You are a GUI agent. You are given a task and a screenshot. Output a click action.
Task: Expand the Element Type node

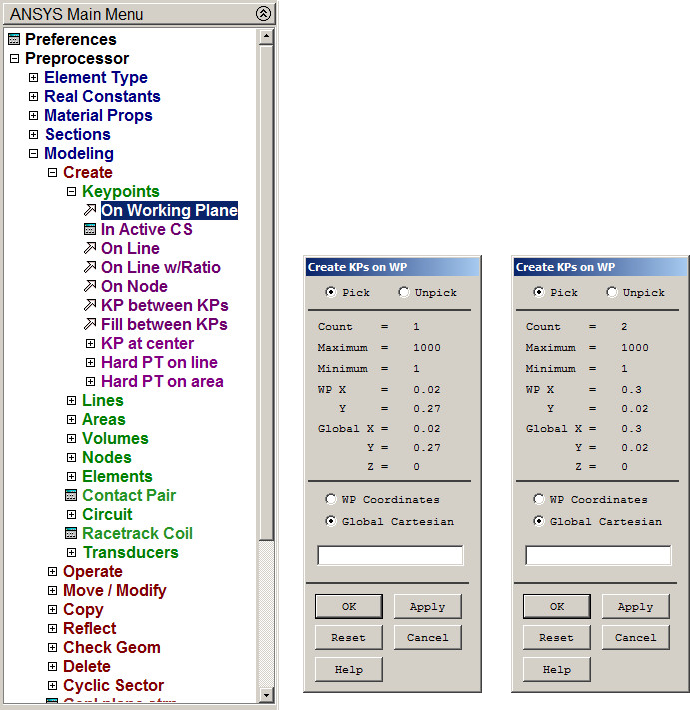pyautogui.click(x=34, y=77)
